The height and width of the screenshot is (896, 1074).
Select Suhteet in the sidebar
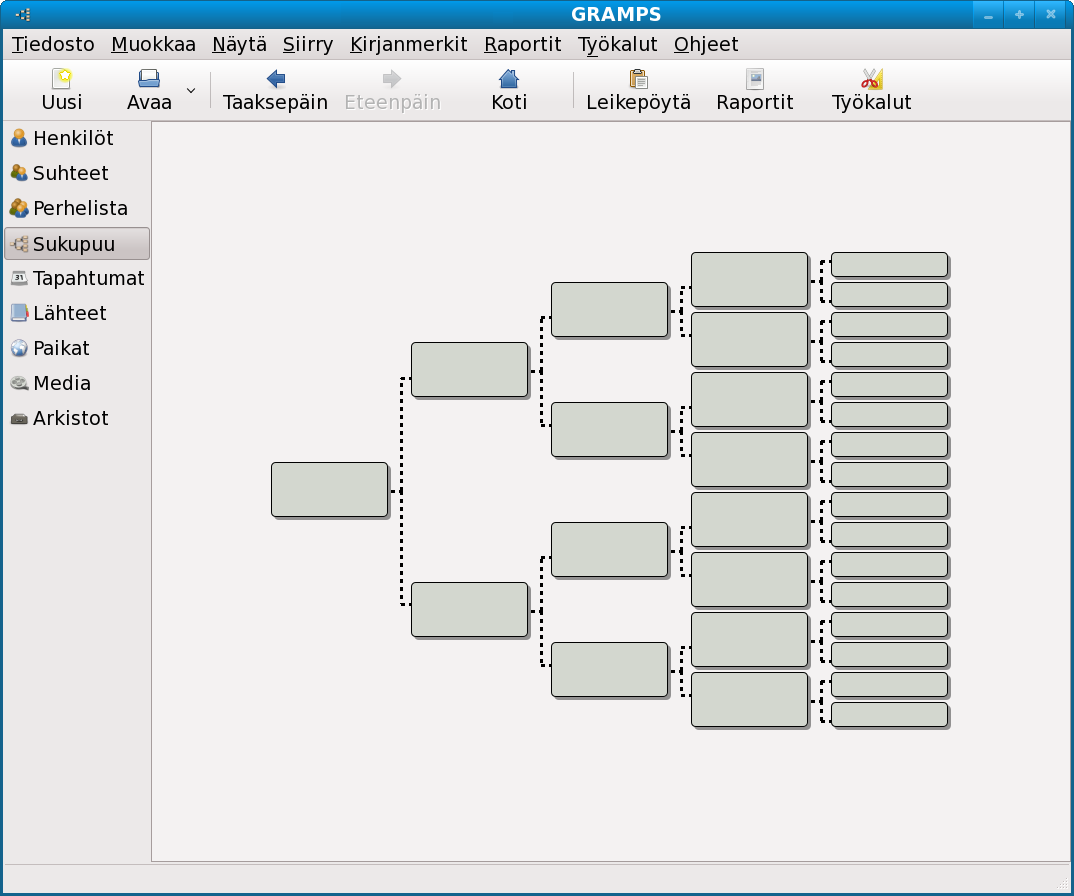tap(70, 173)
